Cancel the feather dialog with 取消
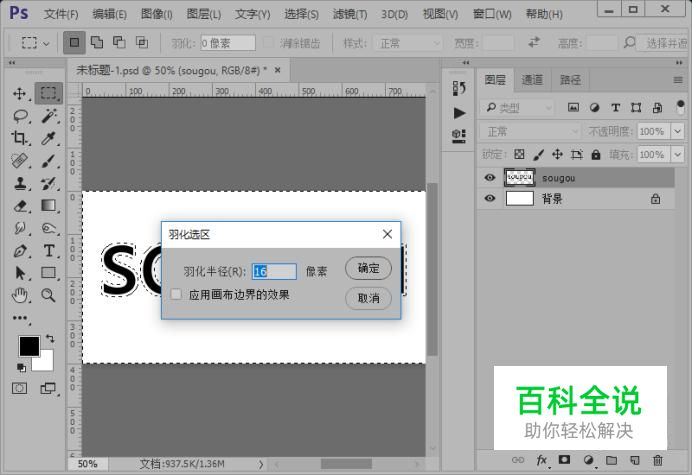Image resolution: width=692 pixels, height=475 pixels. point(369,298)
